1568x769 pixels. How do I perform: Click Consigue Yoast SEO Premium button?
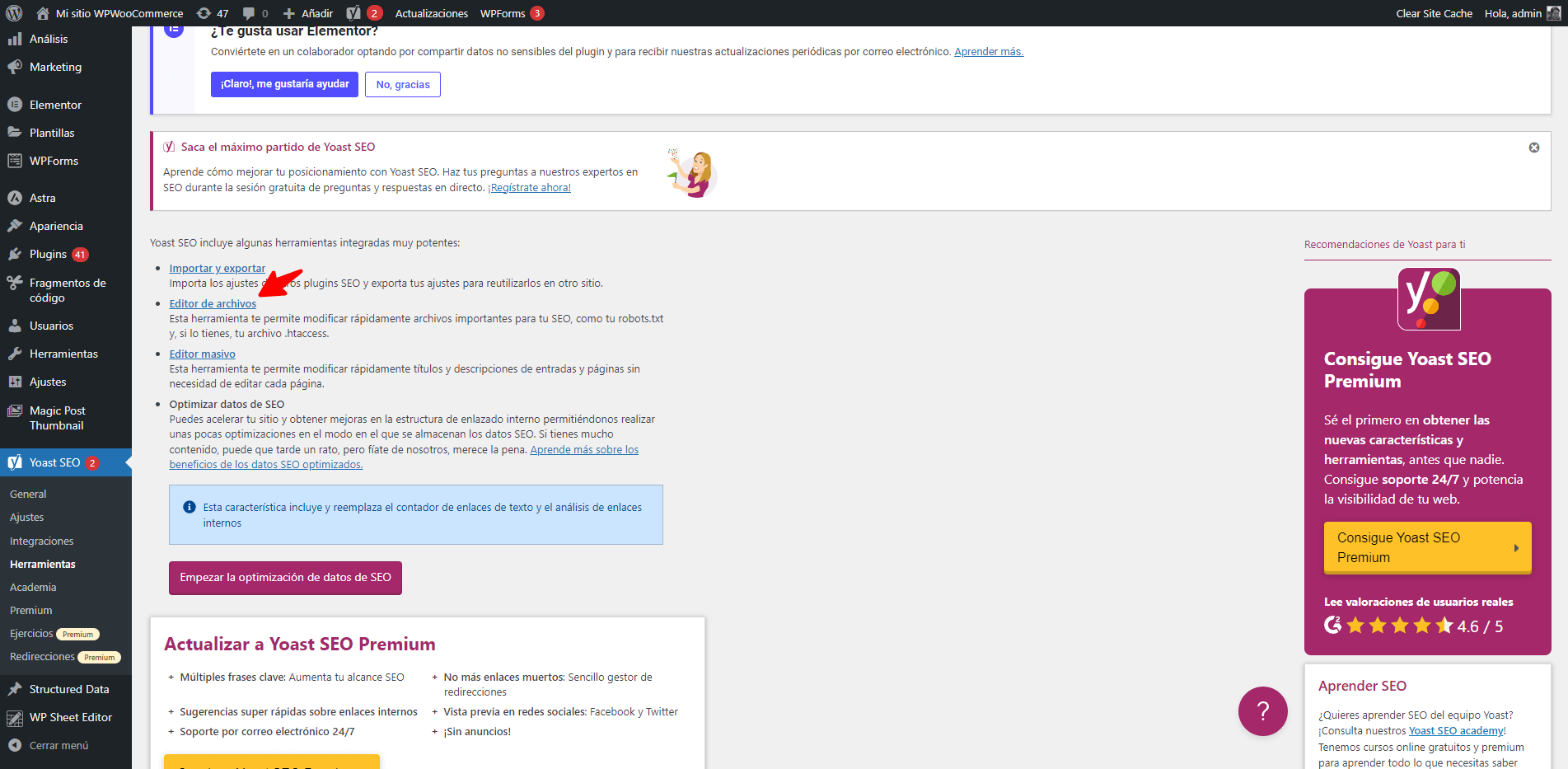pos(1427,547)
